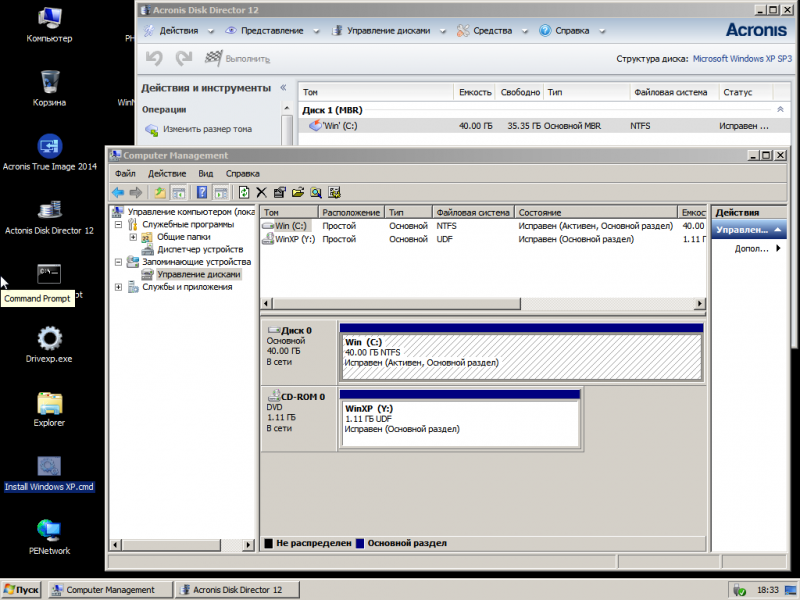Viewport: 800px width, 600px height.
Task: Open the Файл menu in Computer Management
Action: click(125, 173)
